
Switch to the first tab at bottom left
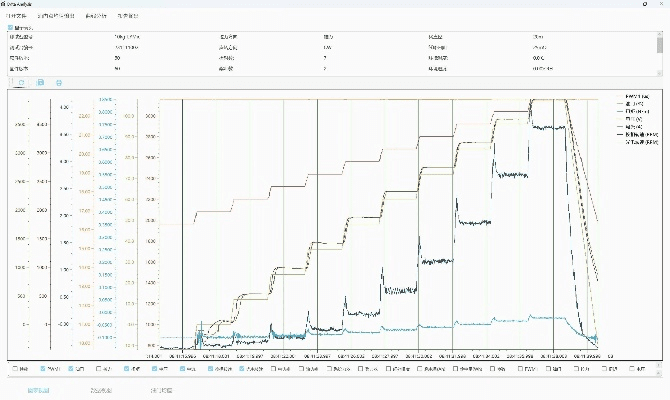tap(38, 390)
